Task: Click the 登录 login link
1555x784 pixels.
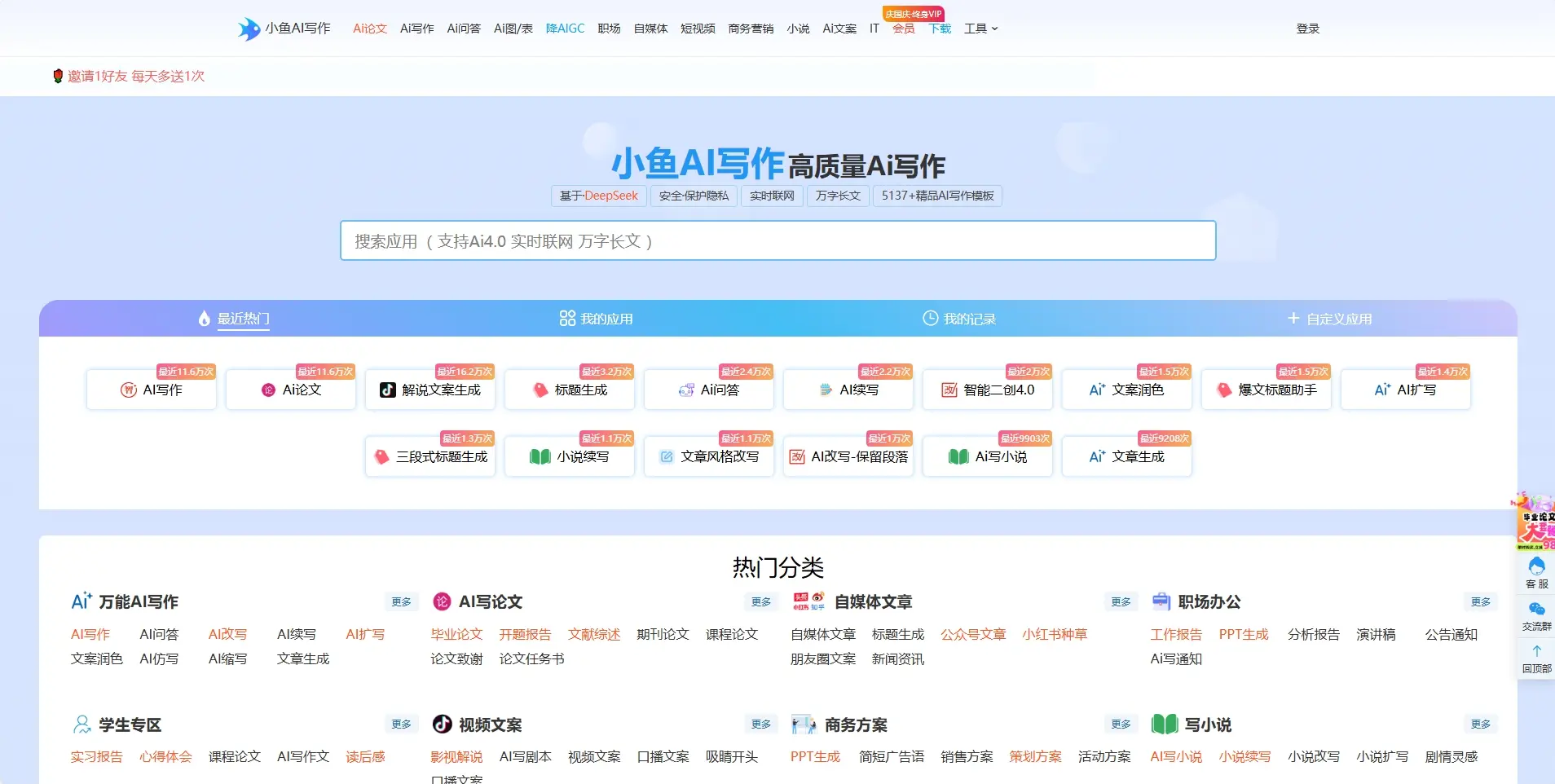Action: 1307,29
